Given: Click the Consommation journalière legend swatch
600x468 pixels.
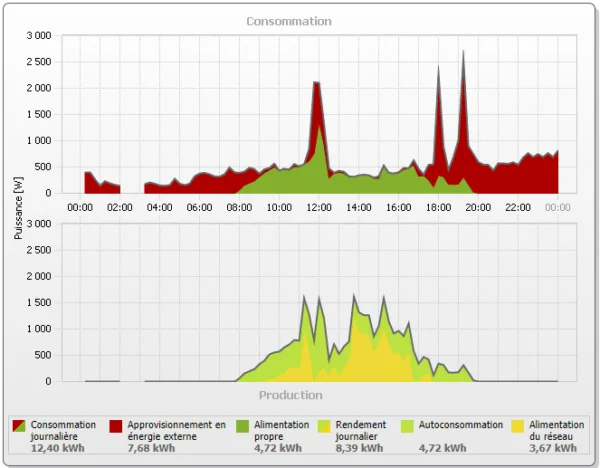Looking at the screenshot, I should [19, 425].
